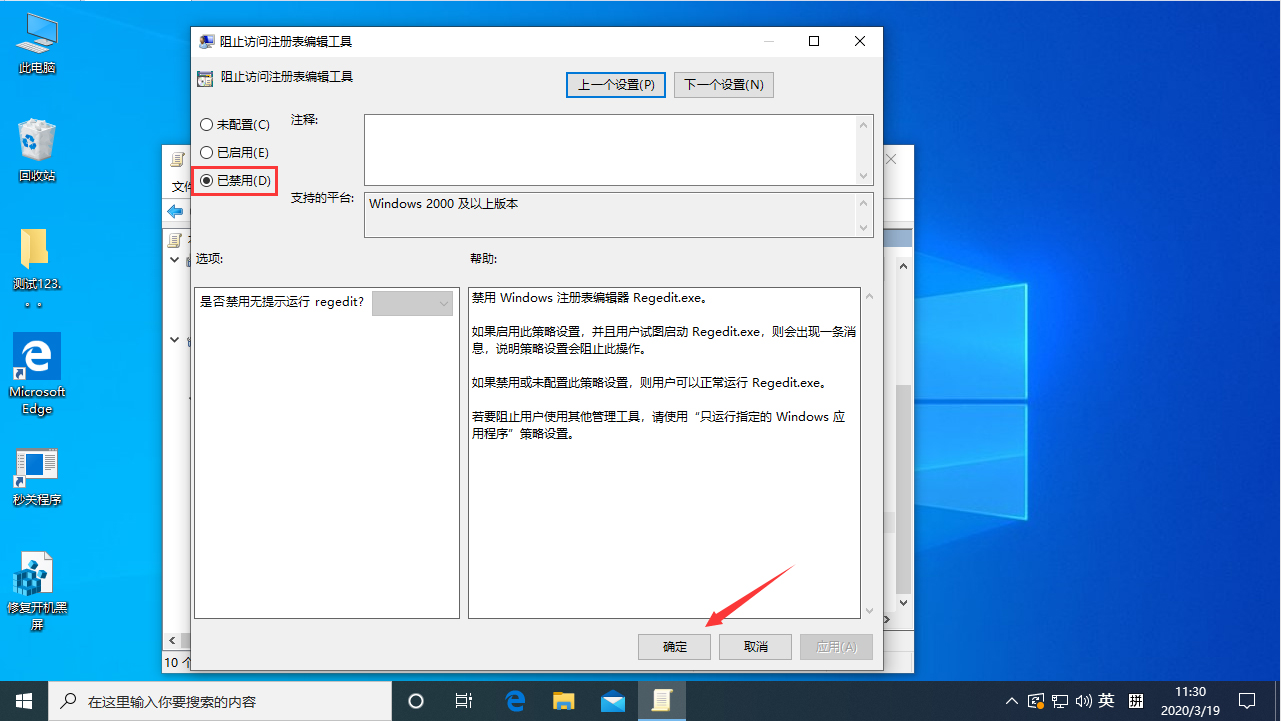Confirm settings with the 确定 button
The width and height of the screenshot is (1281, 721).
tap(674, 646)
